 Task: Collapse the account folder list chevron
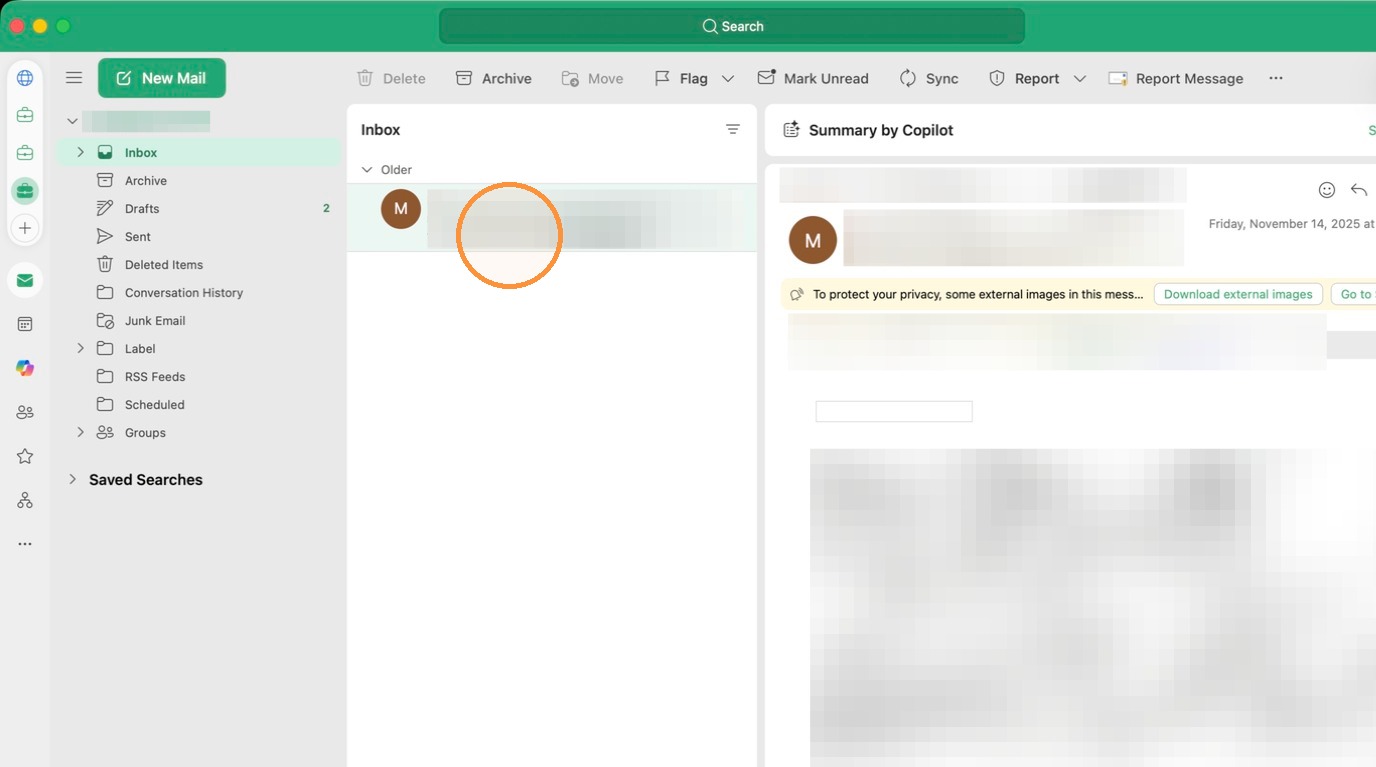point(72,121)
